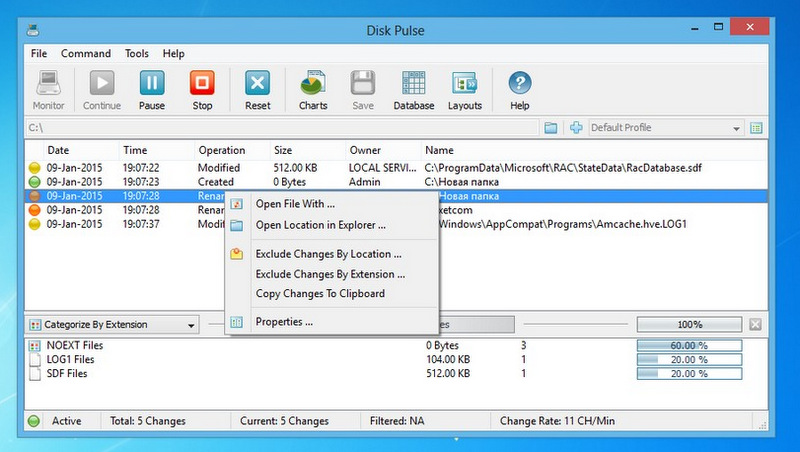This screenshot has width=800, height=452.
Task: Click the NOEXT Files category icon
Action: pos(34,346)
